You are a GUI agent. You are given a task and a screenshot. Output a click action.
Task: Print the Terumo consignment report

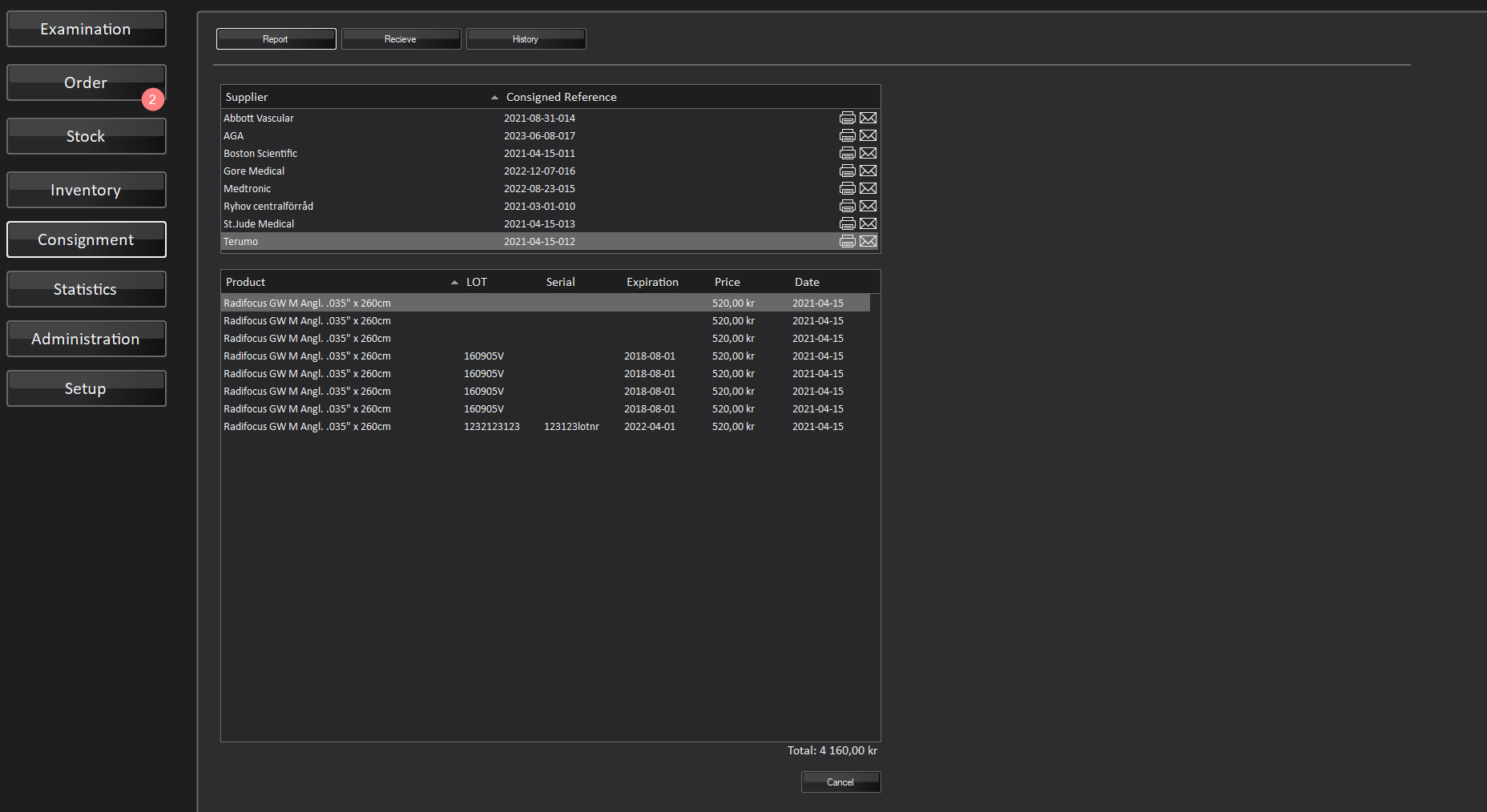coord(847,241)
